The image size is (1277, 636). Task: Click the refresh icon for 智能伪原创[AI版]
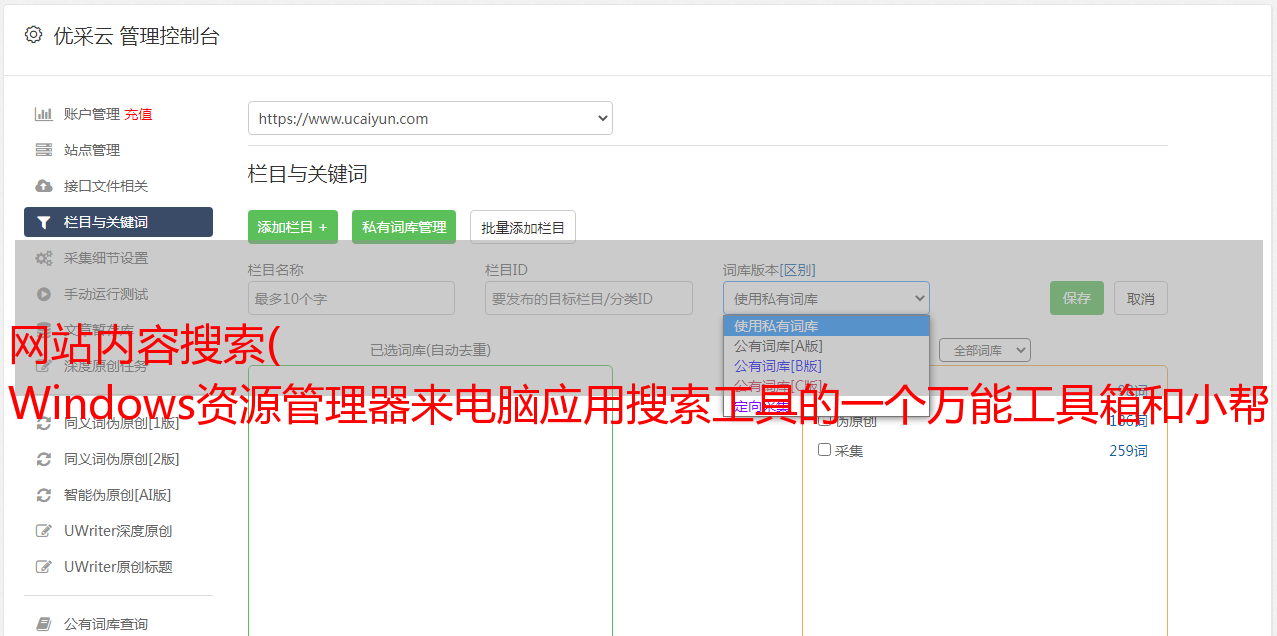pos(43,495)
